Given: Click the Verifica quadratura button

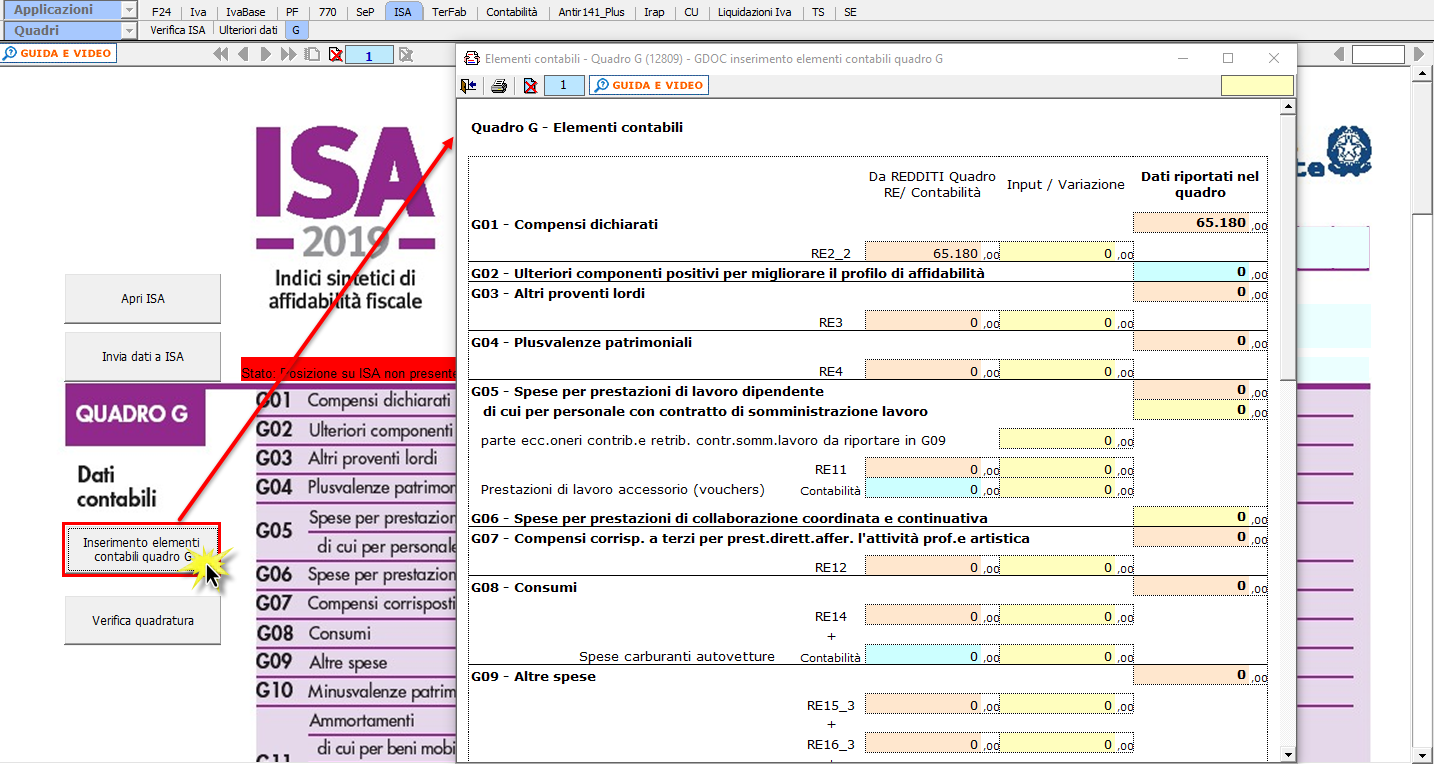Looking at the screenshot, I should [x=142, y=620].
